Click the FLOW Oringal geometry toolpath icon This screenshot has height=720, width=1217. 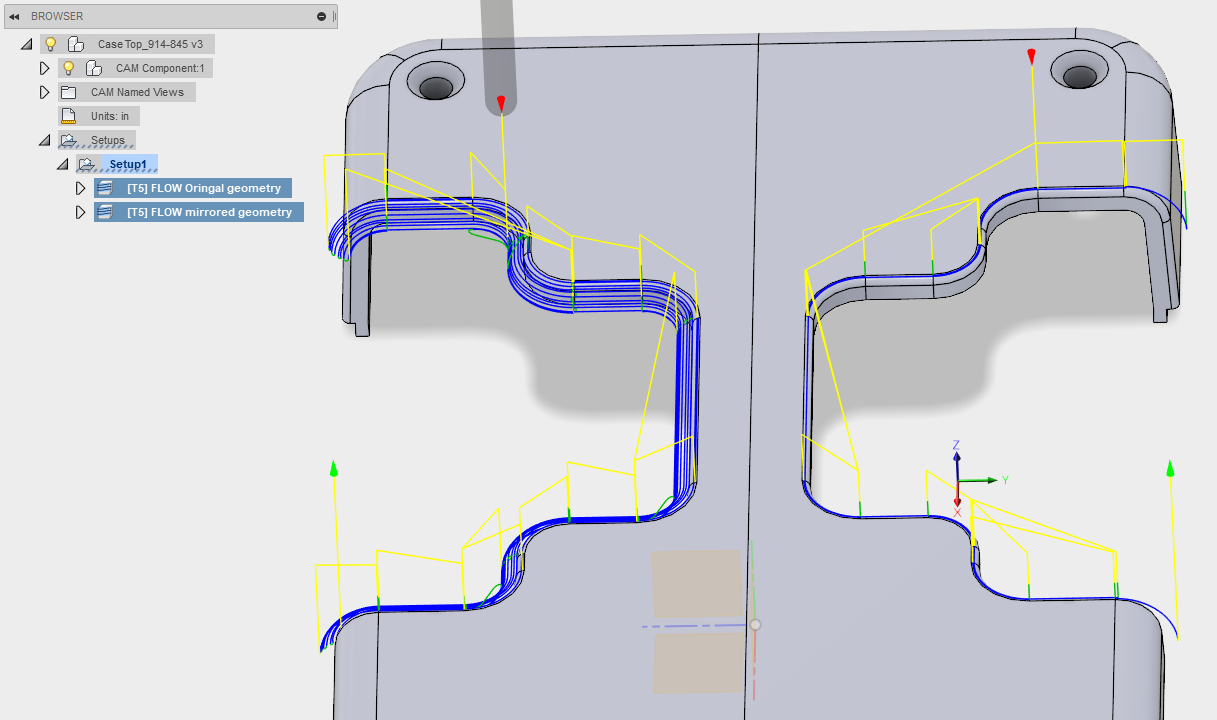click(105, 188)
